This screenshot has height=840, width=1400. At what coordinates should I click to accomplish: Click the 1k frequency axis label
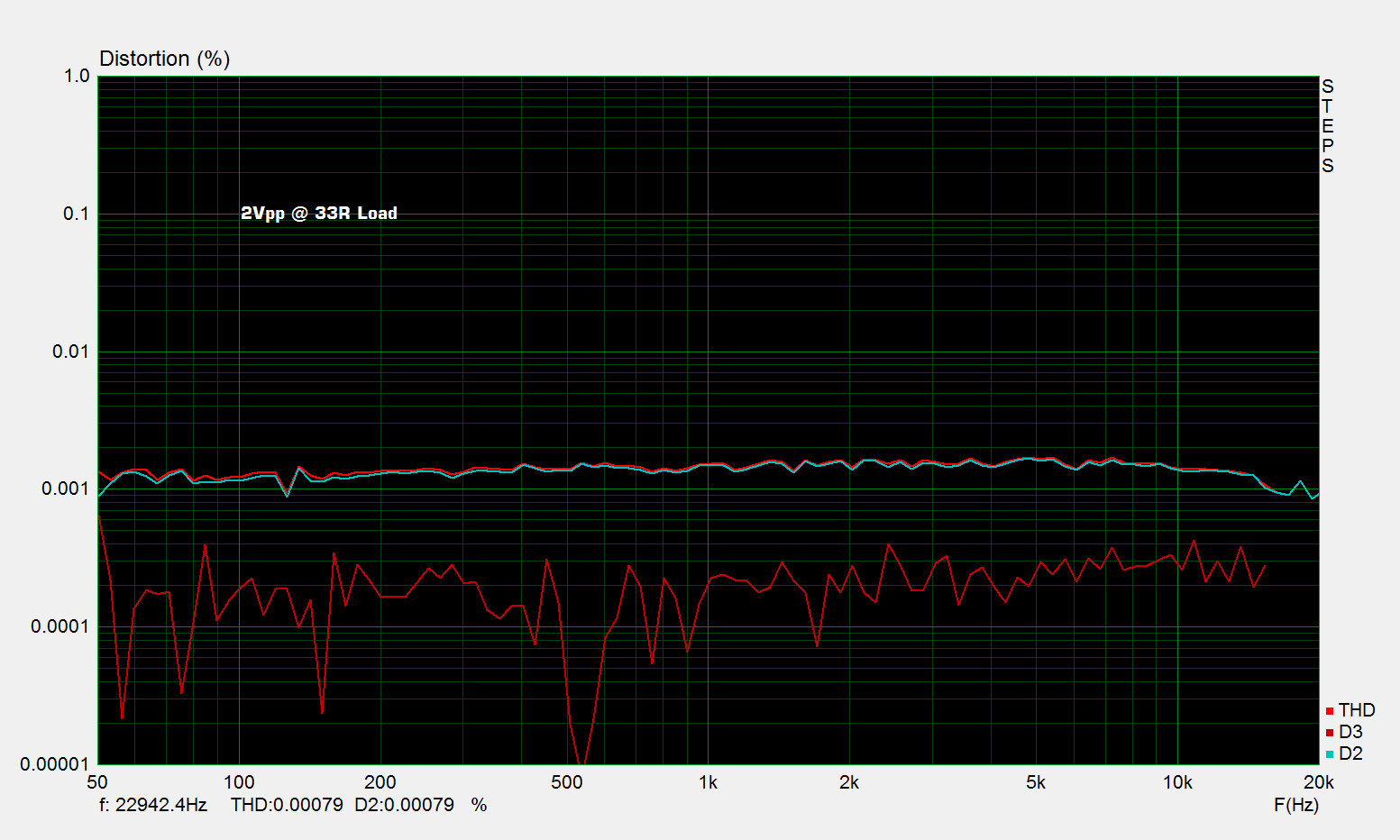click(708, 782)
